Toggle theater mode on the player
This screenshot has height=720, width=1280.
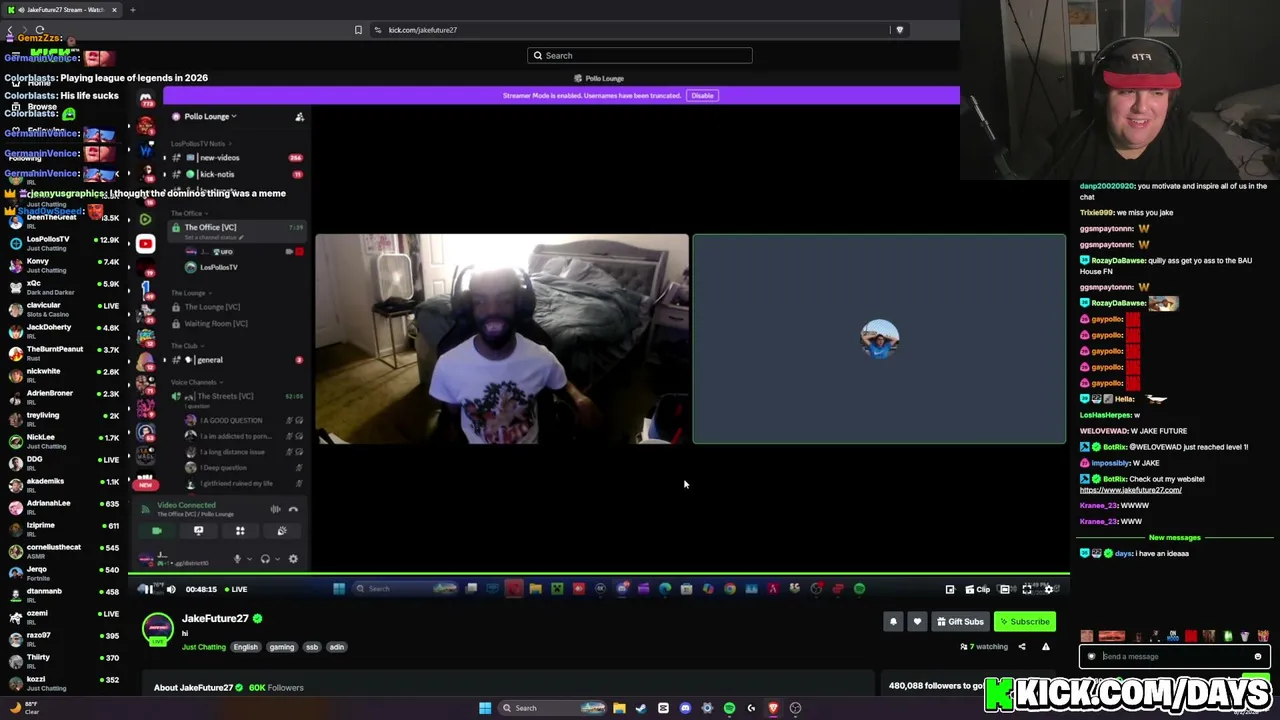pyautogui.click(x=1005, y=589)
